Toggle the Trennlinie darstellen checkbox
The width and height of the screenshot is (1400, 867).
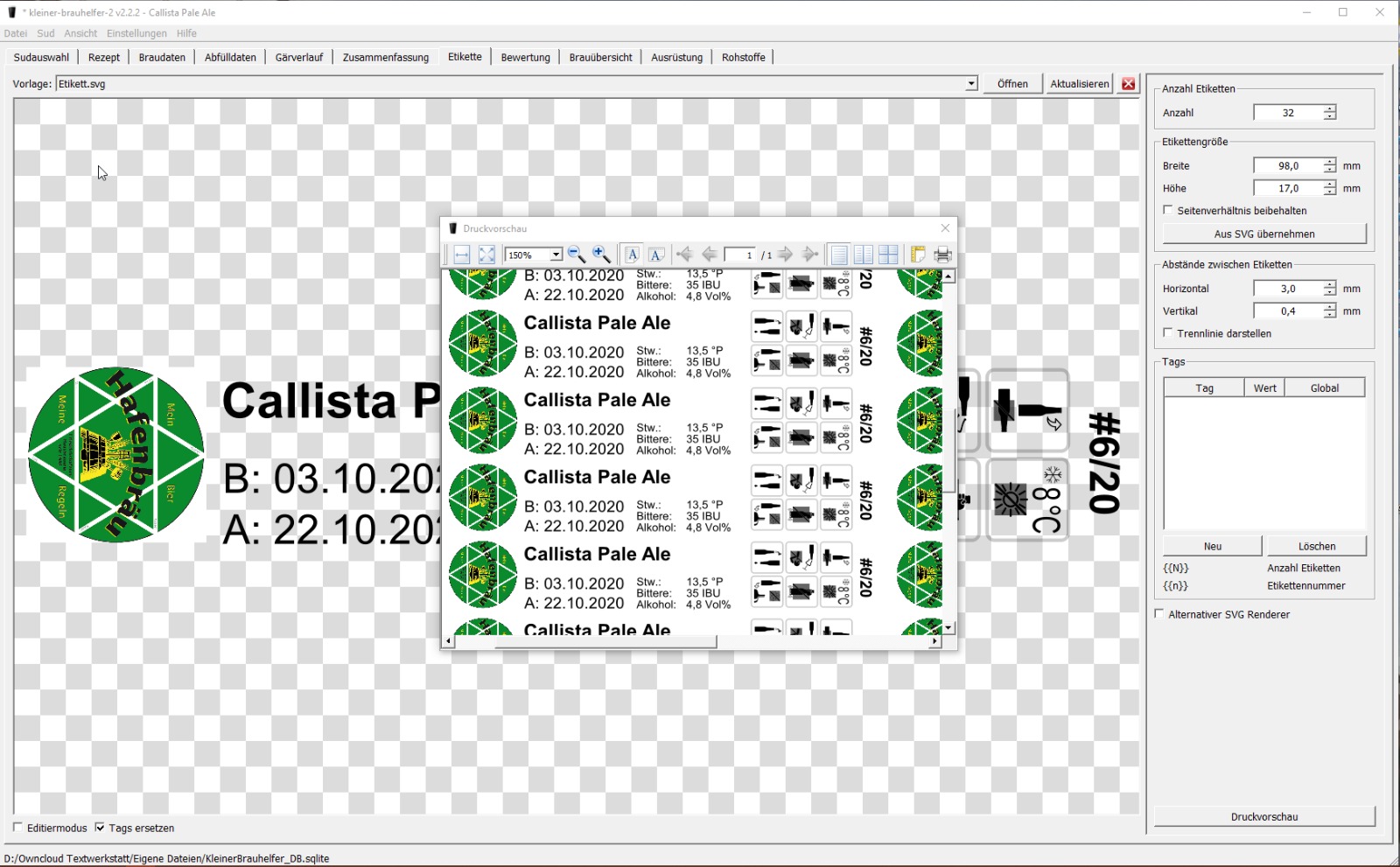(1168, 332)
